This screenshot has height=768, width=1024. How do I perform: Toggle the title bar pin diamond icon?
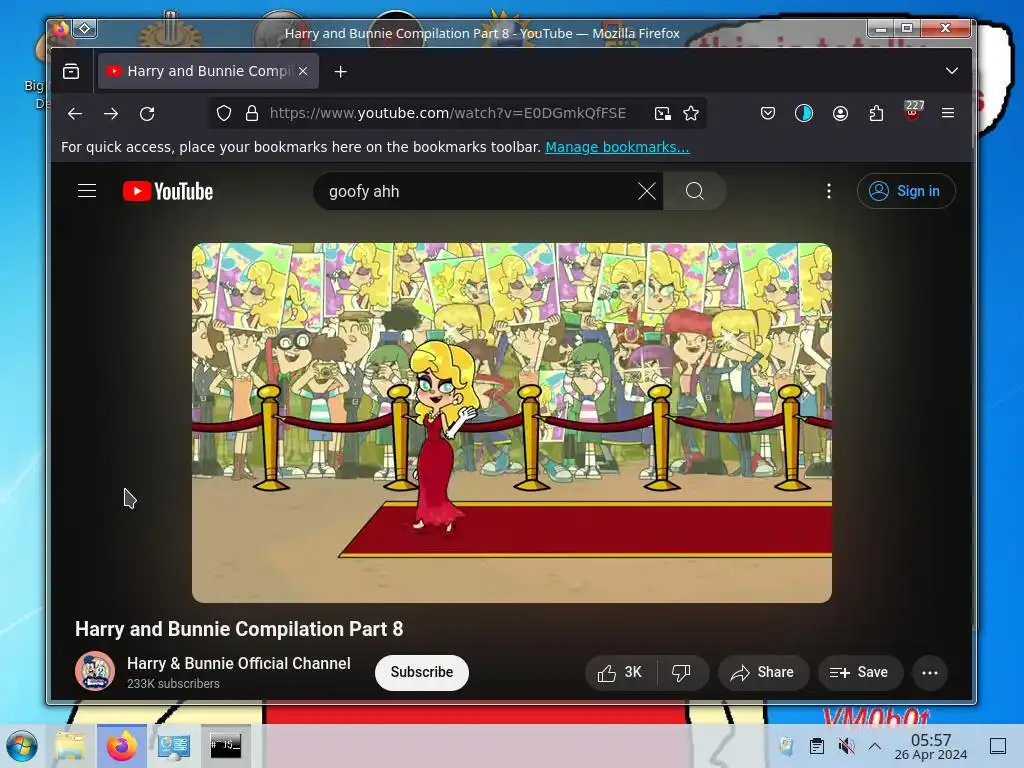[85, 29]
